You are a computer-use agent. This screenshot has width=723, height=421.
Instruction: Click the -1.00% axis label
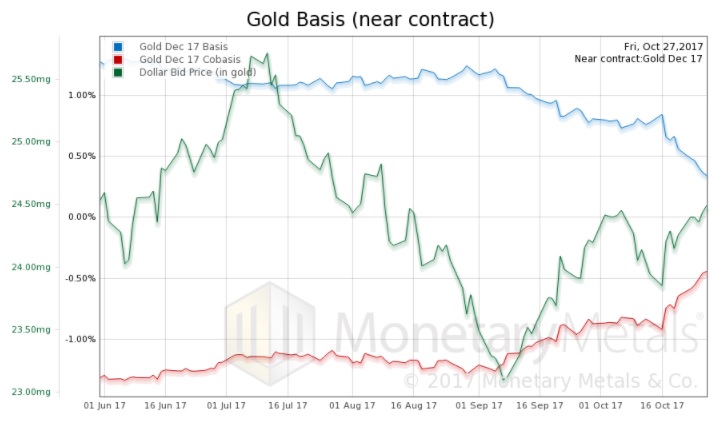click(81, 339)
